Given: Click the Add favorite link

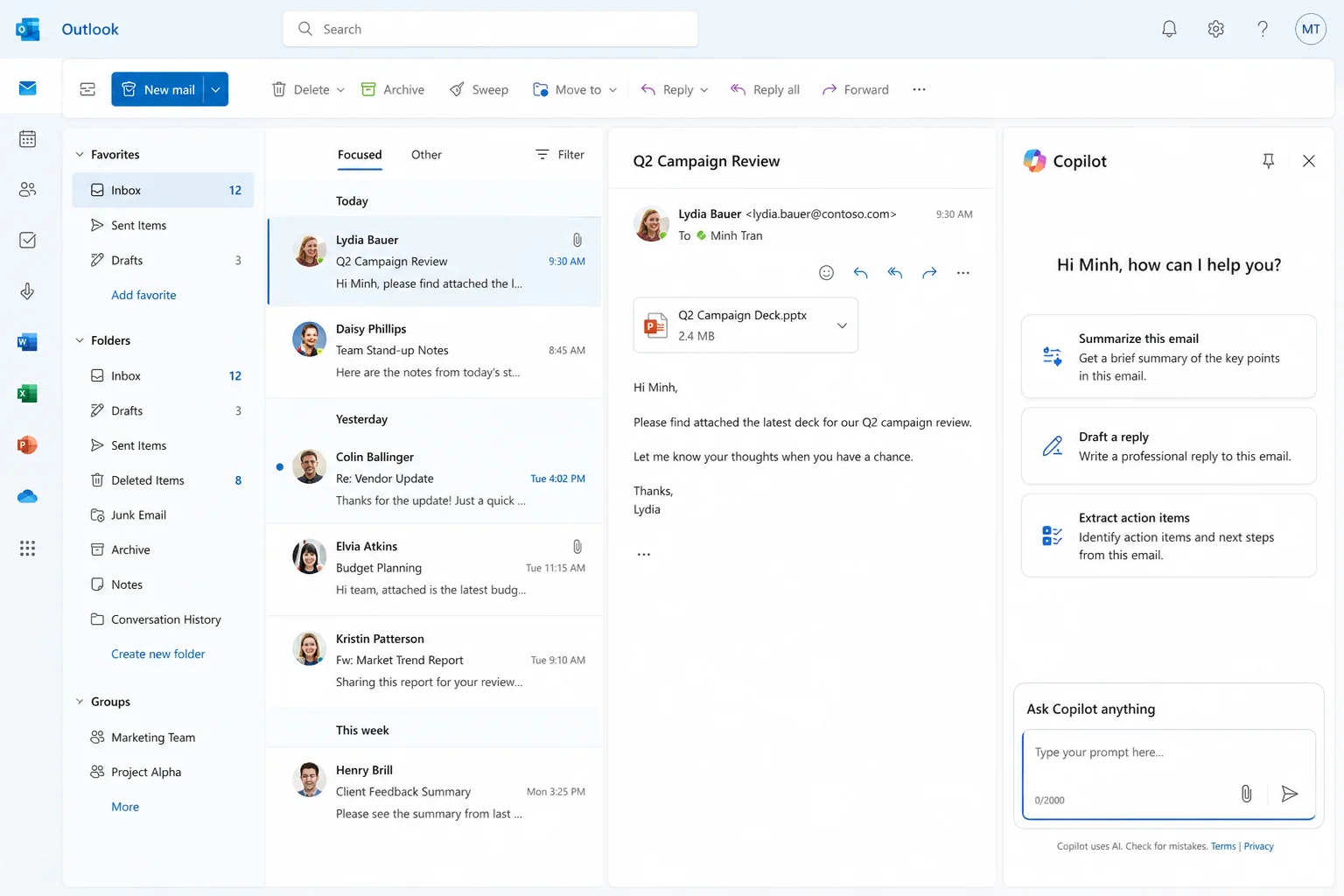Looking at the screenshot, I should click(x=143, y=295).
